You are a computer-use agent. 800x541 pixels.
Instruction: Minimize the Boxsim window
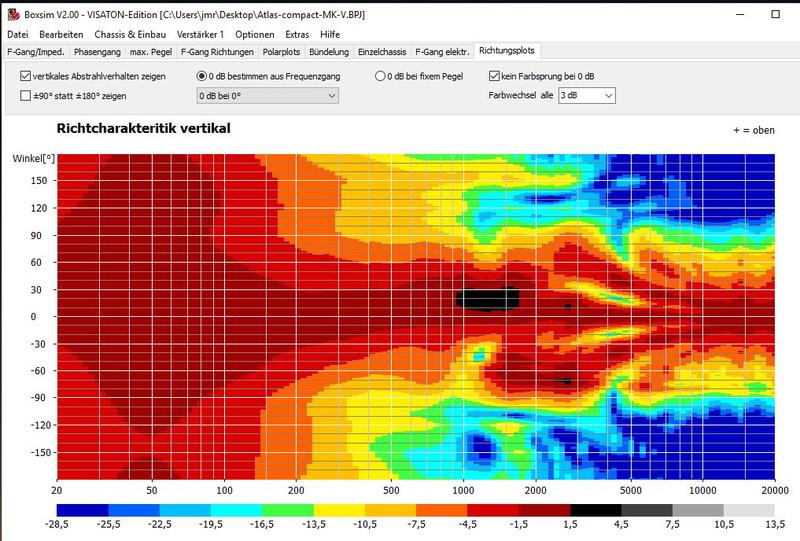tap(740, 14)
